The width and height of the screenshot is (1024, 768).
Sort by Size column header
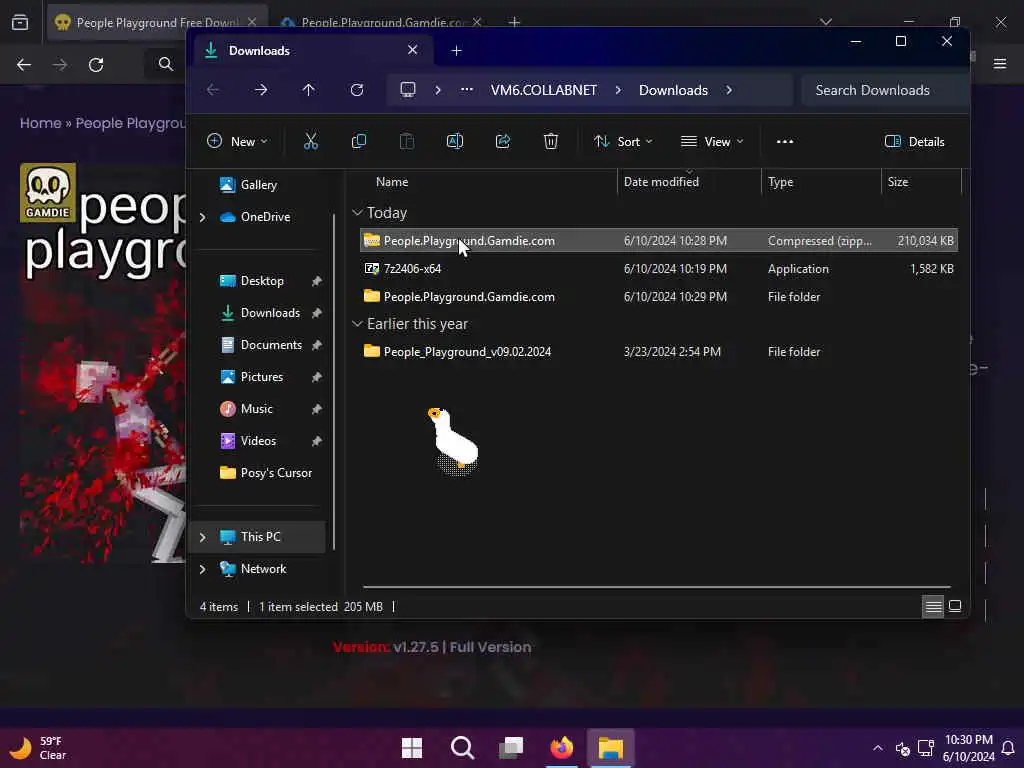coord(898,182)
